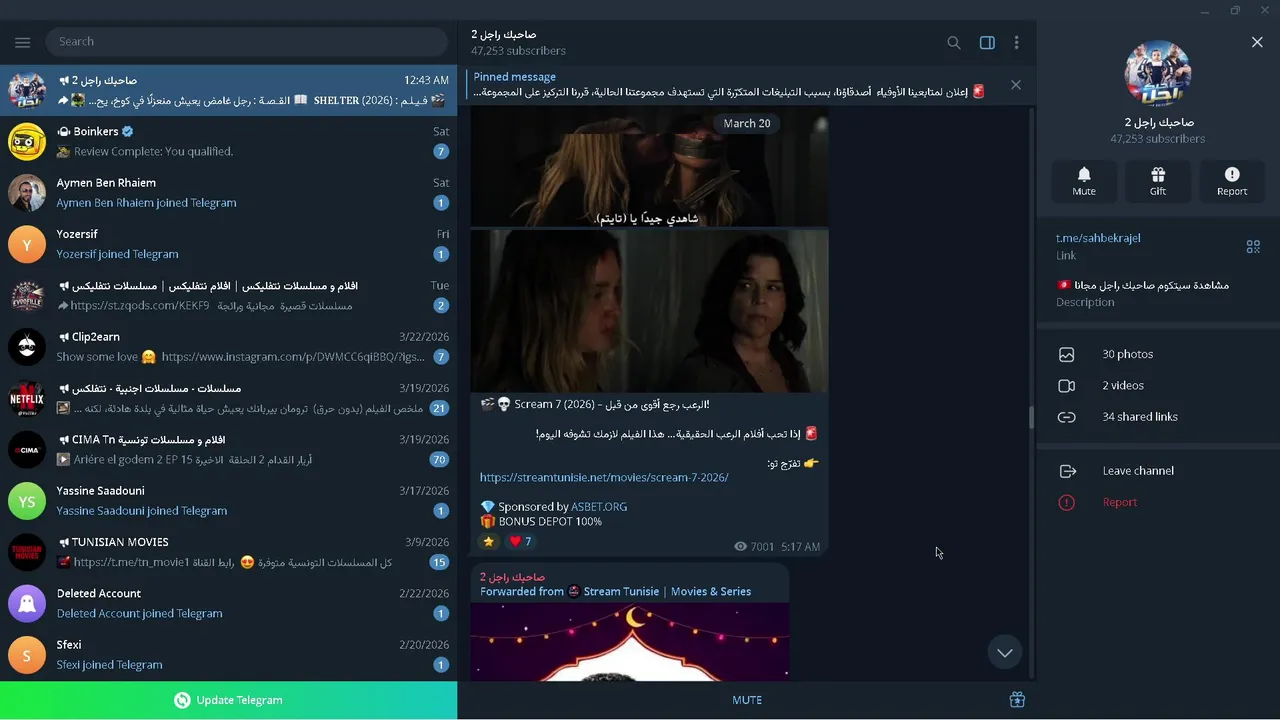Click Update Telegram banner

point(228,700)
